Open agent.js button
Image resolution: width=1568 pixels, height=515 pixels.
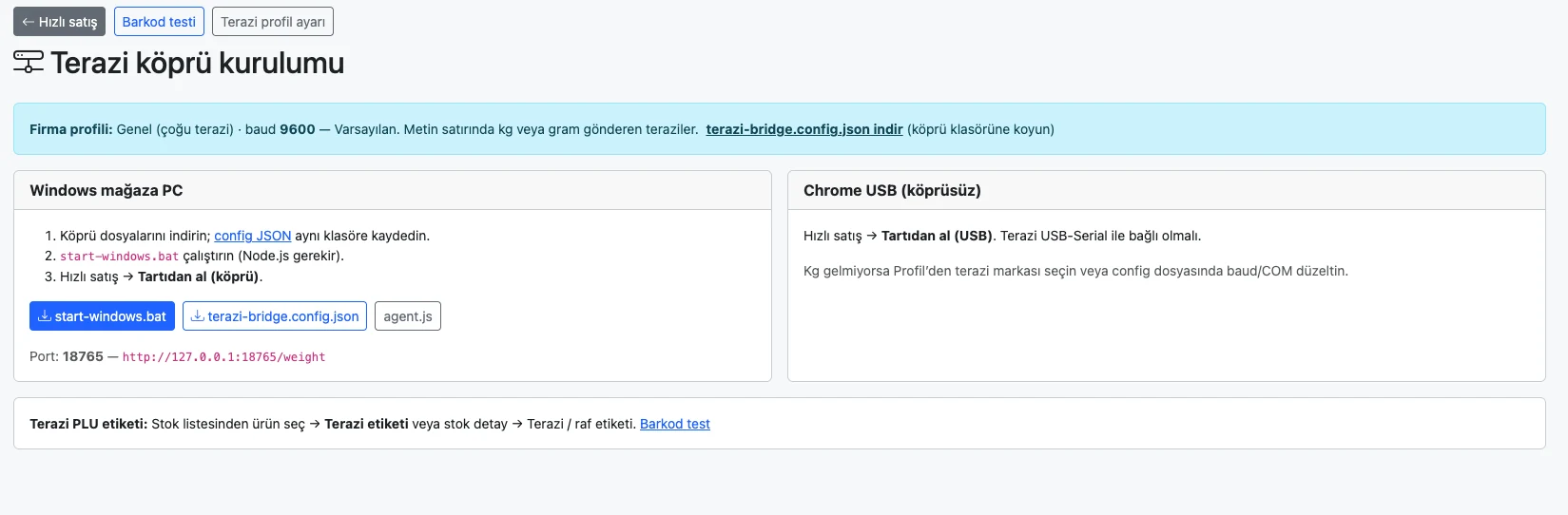pyautogui.click(x=408, y=316)
